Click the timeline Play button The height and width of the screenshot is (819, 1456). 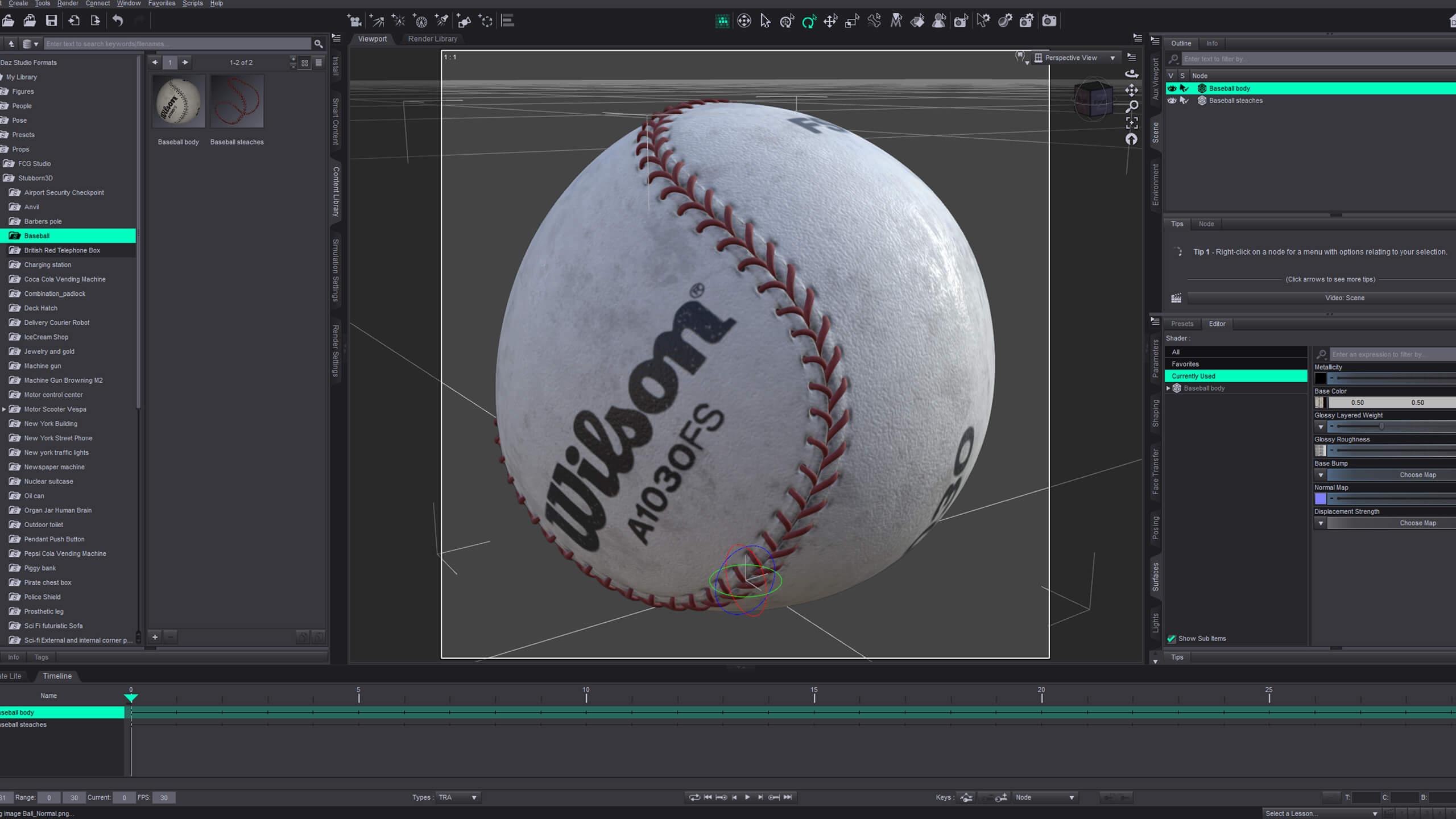click(747, 797)
